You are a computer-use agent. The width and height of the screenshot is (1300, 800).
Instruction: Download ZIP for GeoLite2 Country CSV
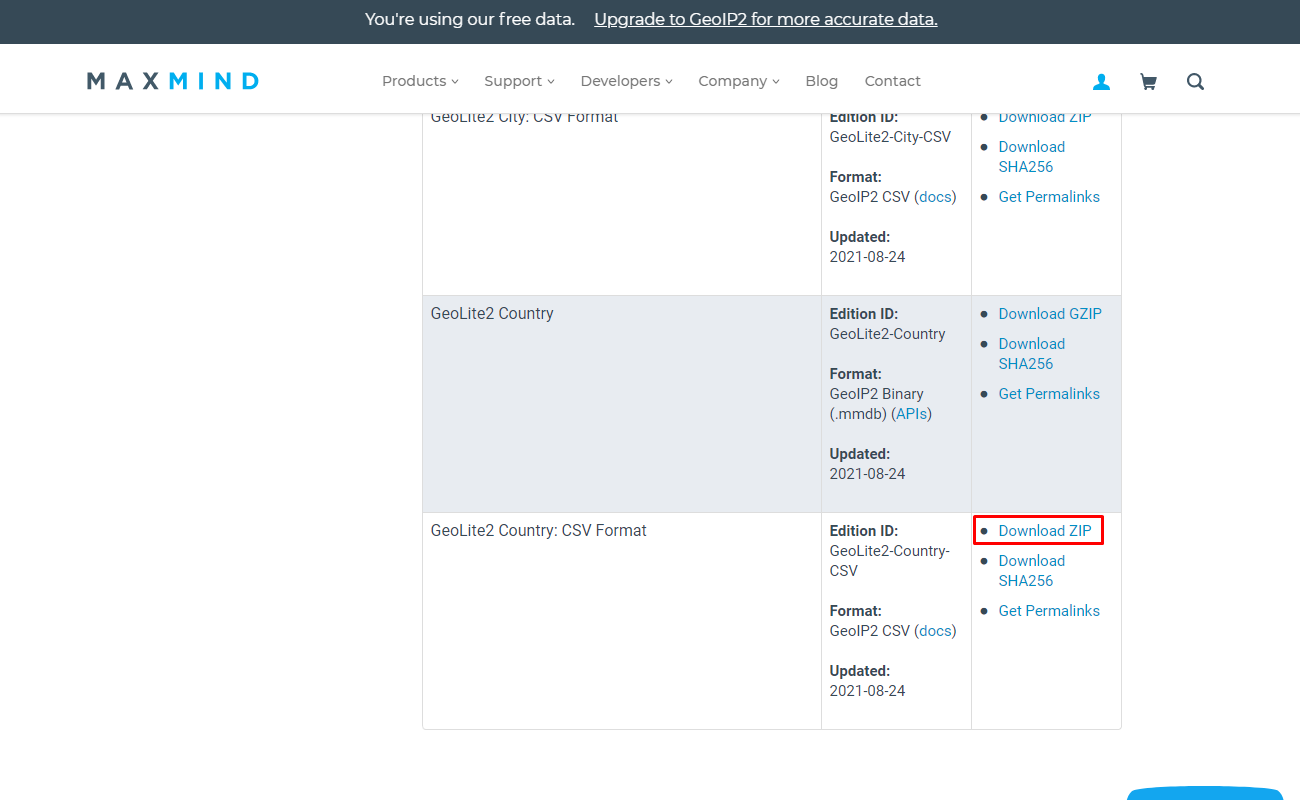[x=1045, y=531]
